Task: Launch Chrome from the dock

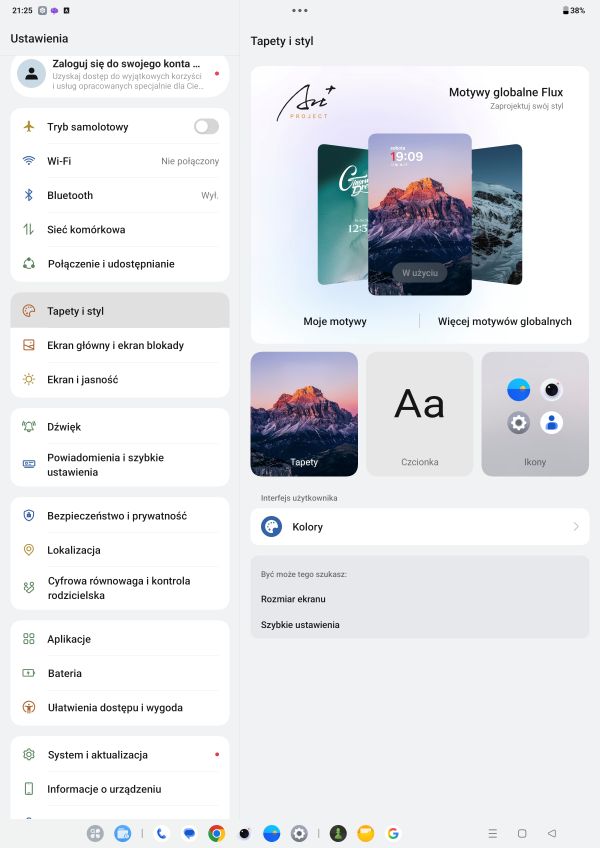Action: (x=216, y=833)
